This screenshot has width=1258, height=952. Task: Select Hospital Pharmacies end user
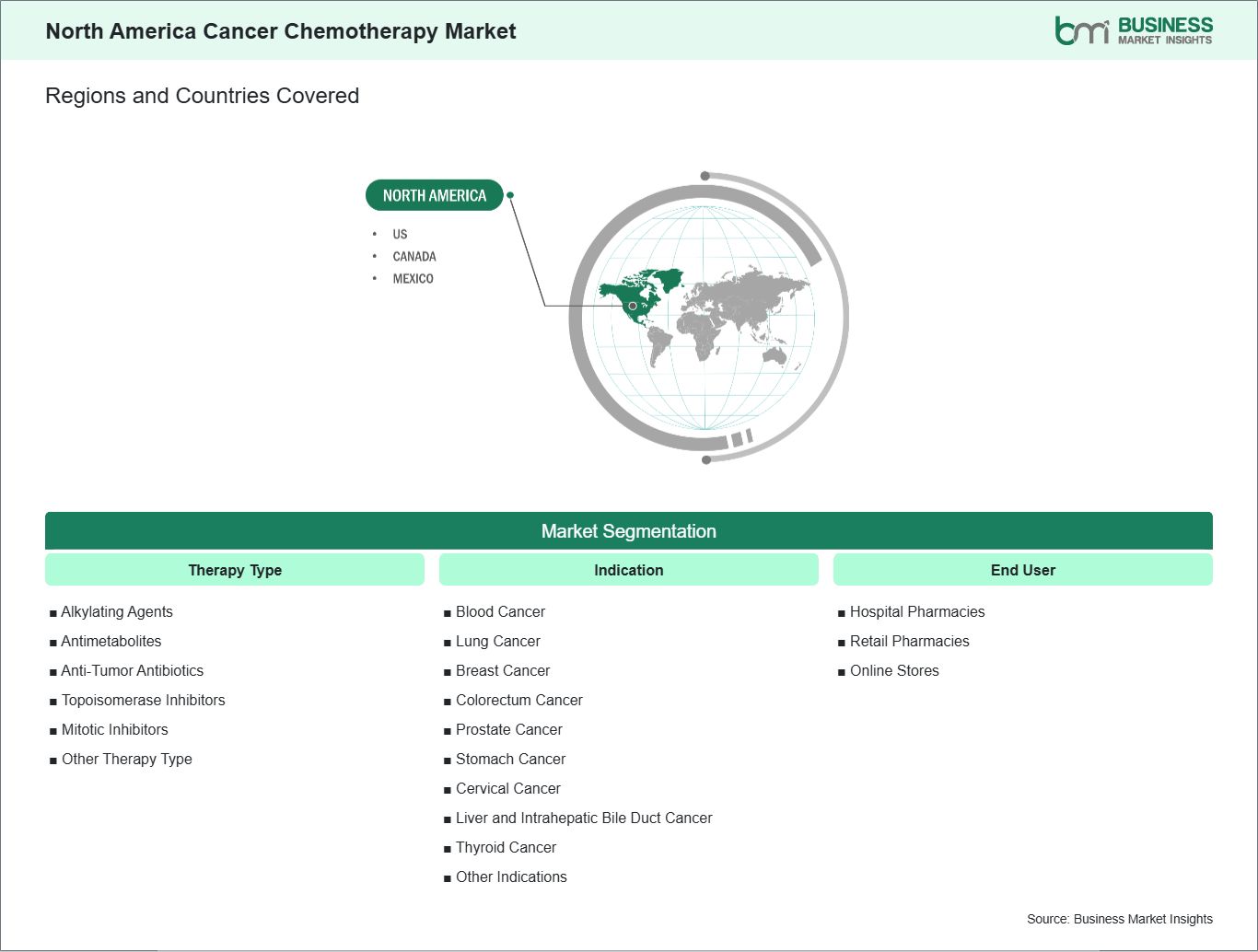[916, 611]
